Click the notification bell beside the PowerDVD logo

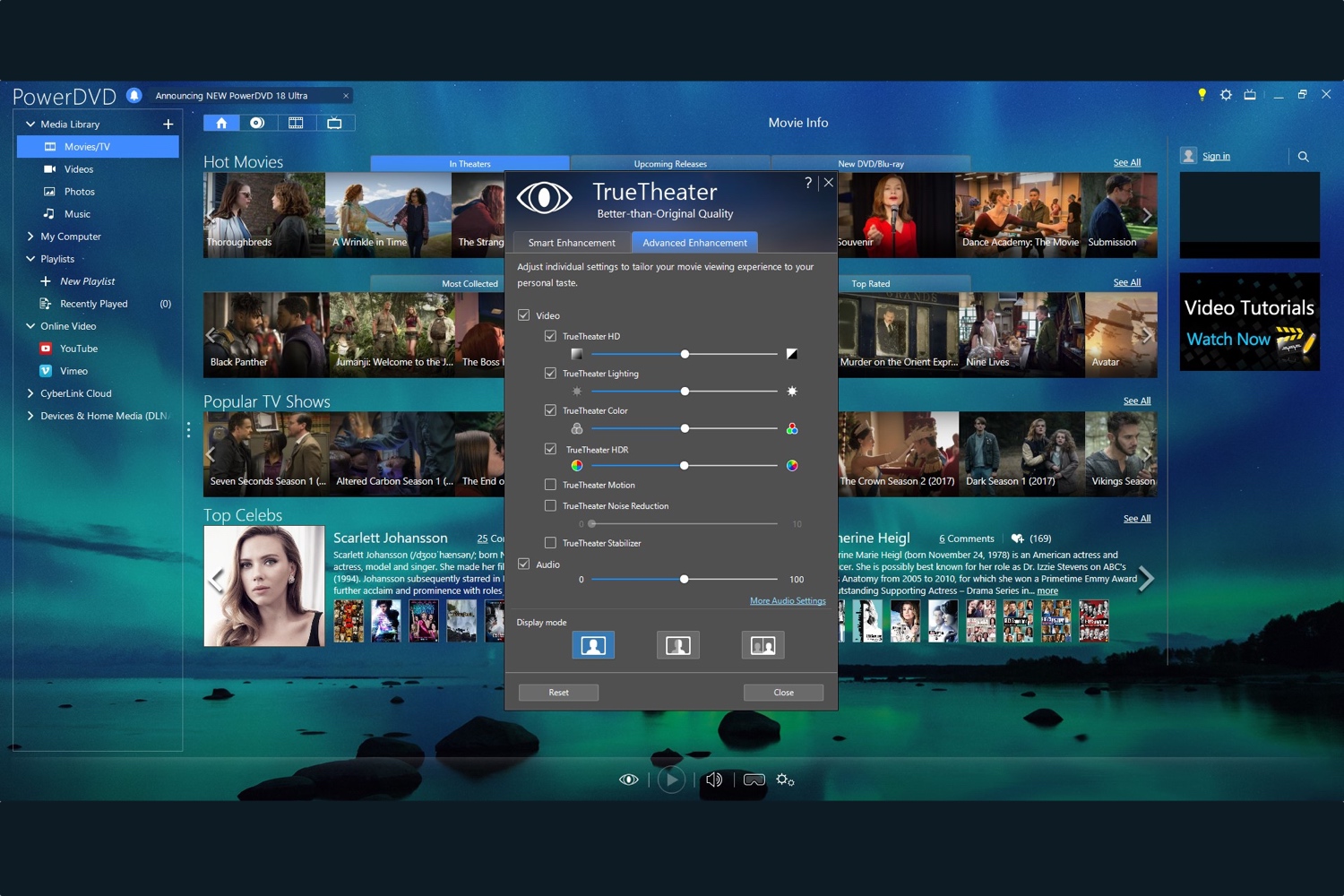[134, 95]
